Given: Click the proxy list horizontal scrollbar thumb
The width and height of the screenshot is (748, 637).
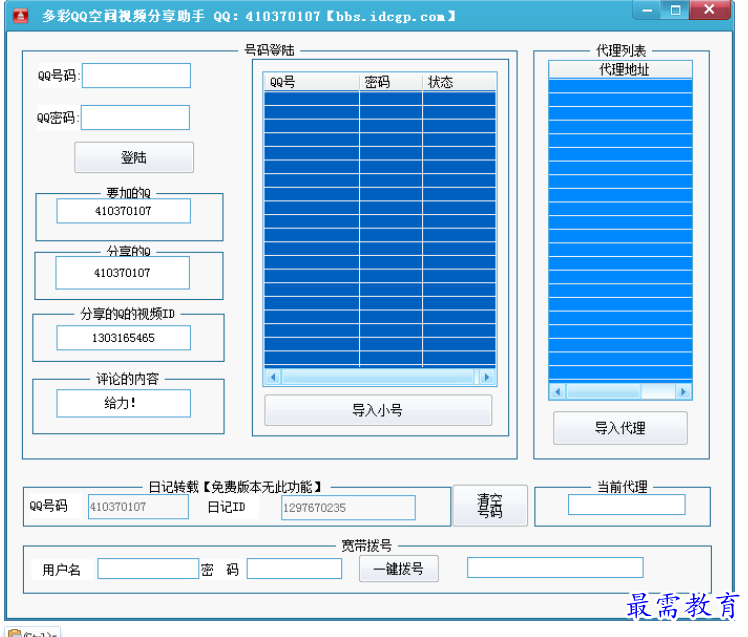Looking at the screenshot, I should pos(603,392).
